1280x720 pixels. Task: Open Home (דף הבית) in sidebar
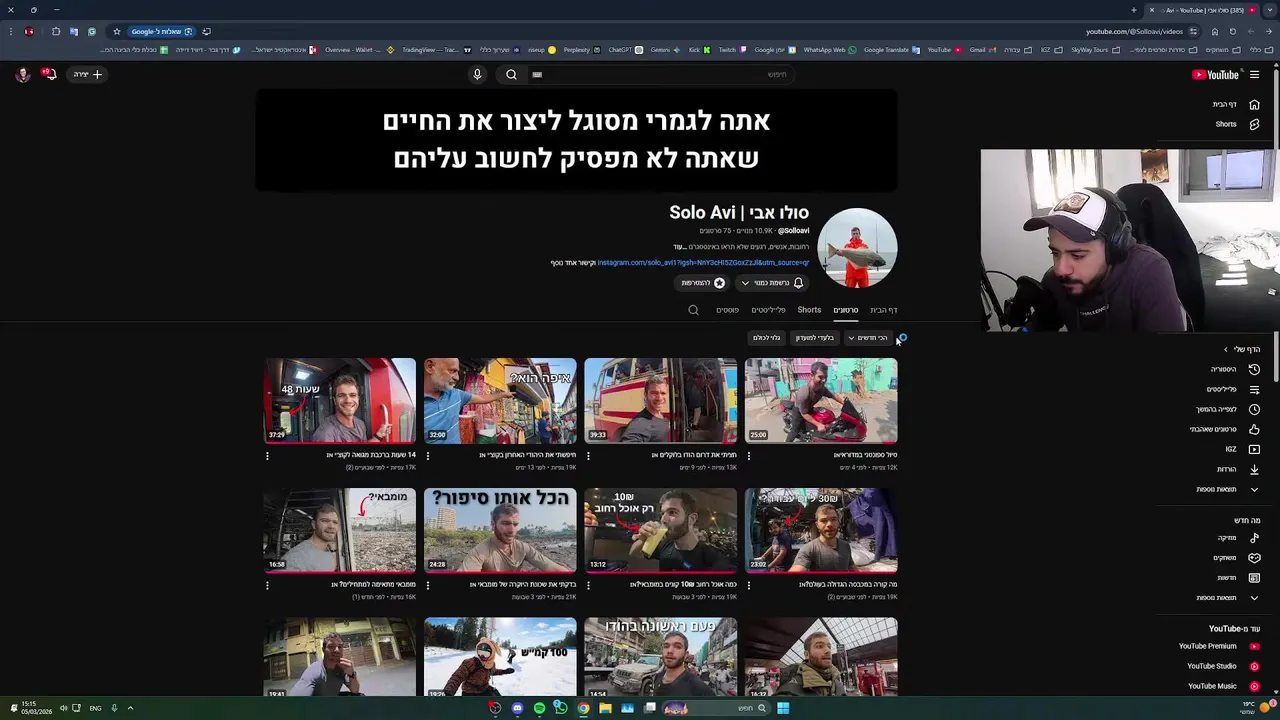click(1235, 104)
